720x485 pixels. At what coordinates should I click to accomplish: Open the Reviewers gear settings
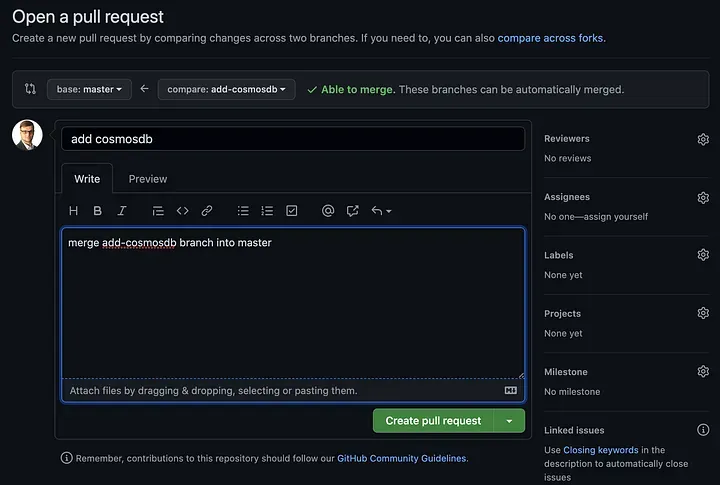tap(703, 139)
